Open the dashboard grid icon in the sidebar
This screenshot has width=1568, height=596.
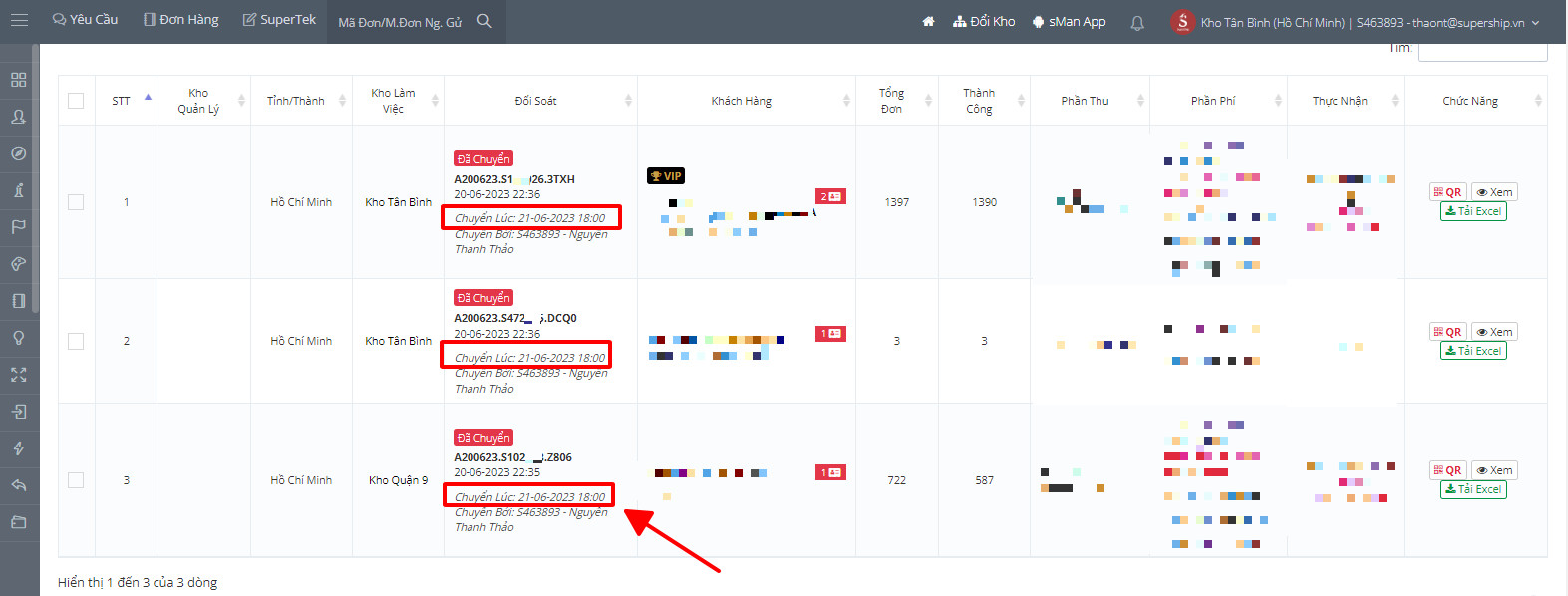[18, 80]
